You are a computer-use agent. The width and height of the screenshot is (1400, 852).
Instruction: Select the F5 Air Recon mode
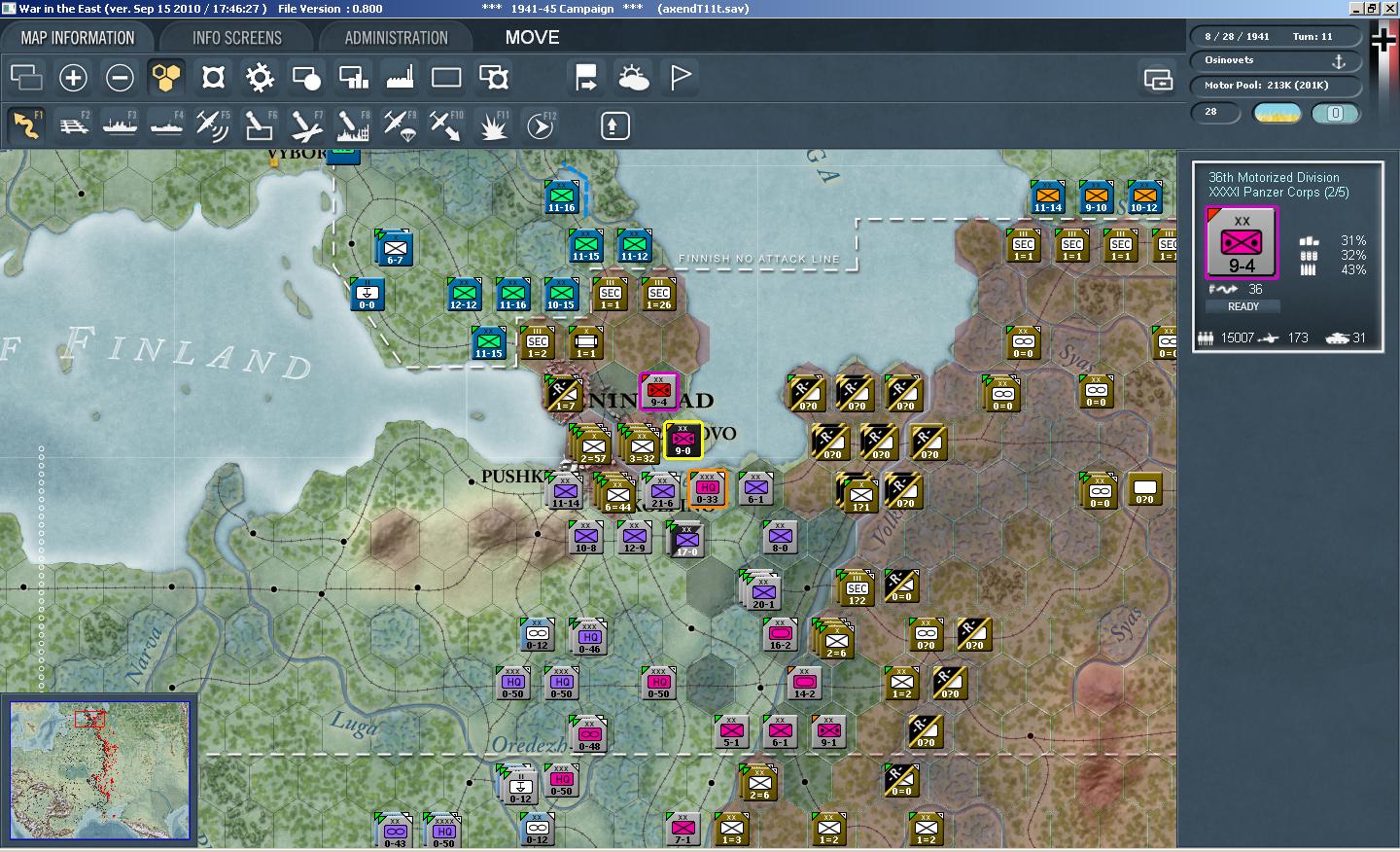point(213,125)
